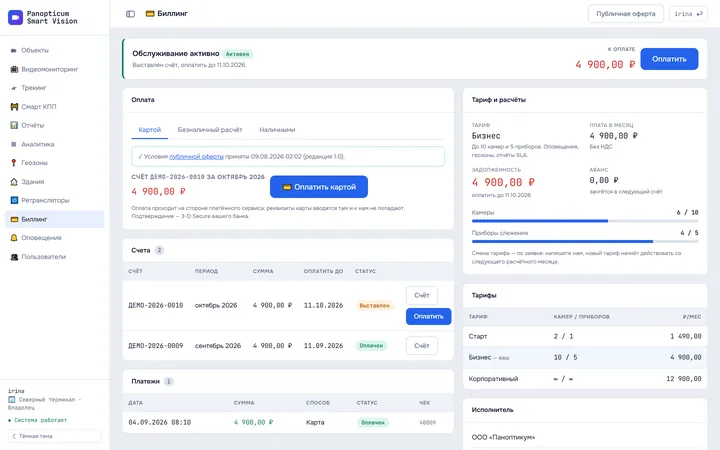Click the building icon near Северный терминал
Screen dimensions: 720x450
point(11,400)
